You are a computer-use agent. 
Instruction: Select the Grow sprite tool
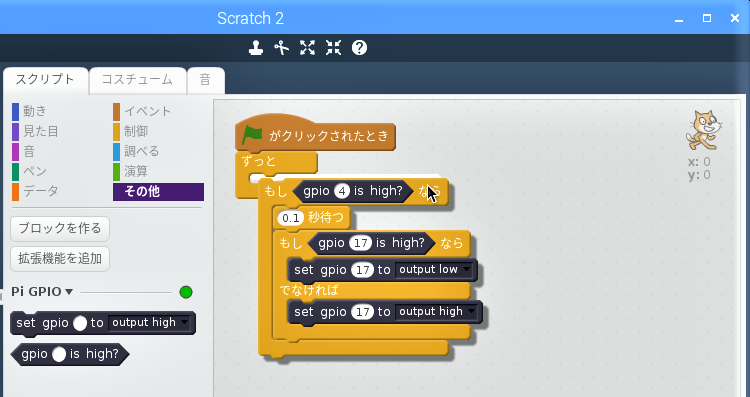pos(308,48)
